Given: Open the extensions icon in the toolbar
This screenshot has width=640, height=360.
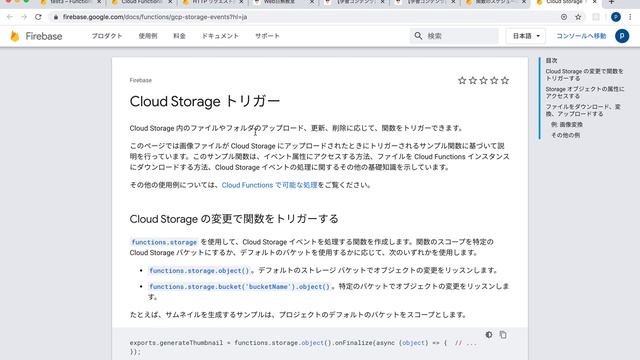Looking at the screenshot, I should tap(596, 17).
